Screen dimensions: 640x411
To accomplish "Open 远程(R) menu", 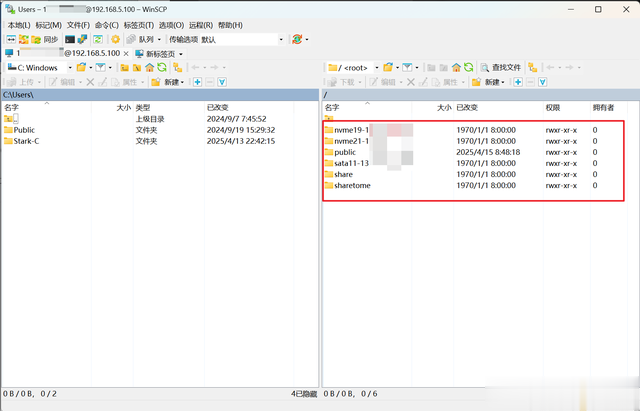I will point(200,25).
